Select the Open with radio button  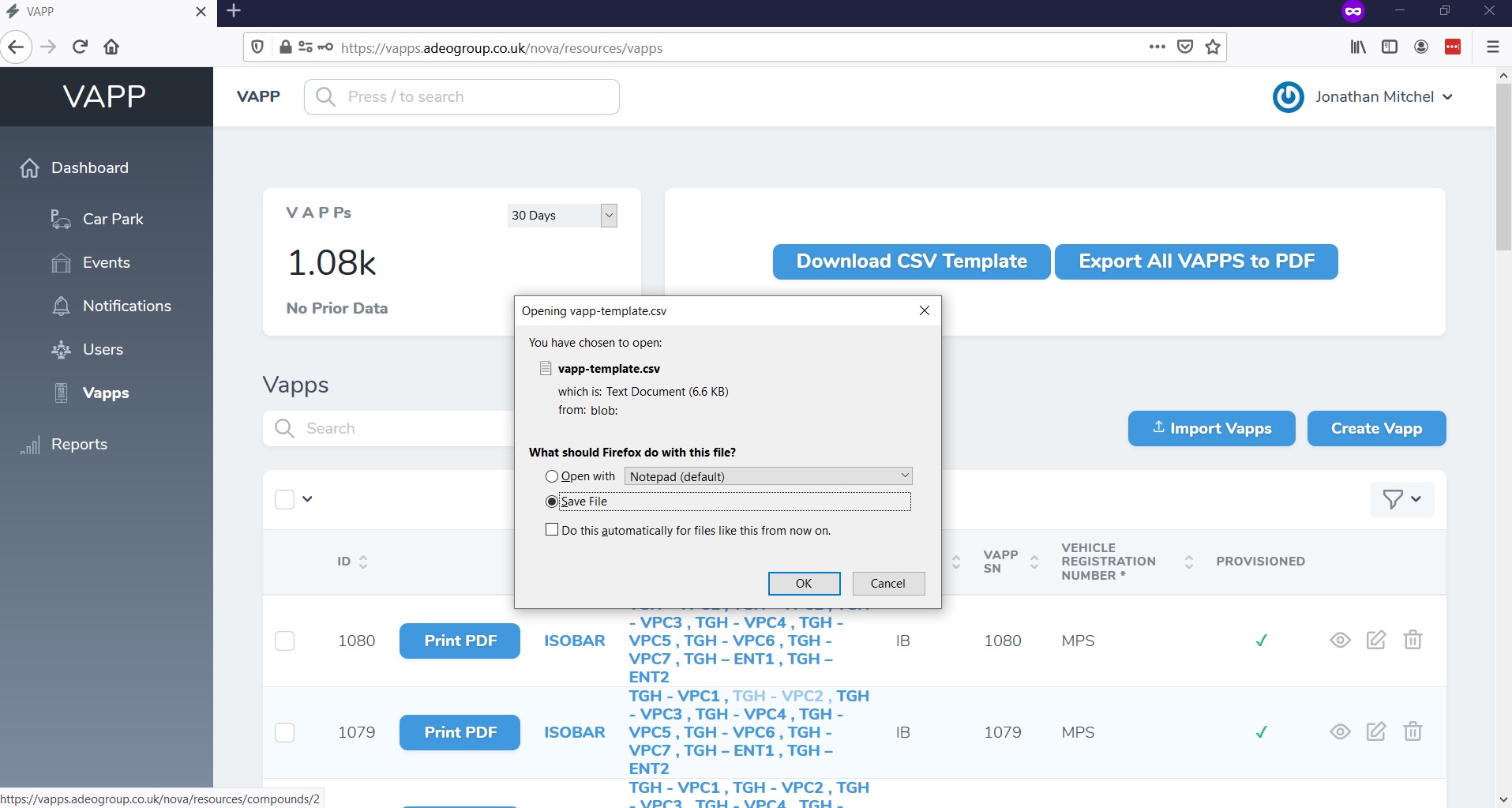tap(552, 476)
